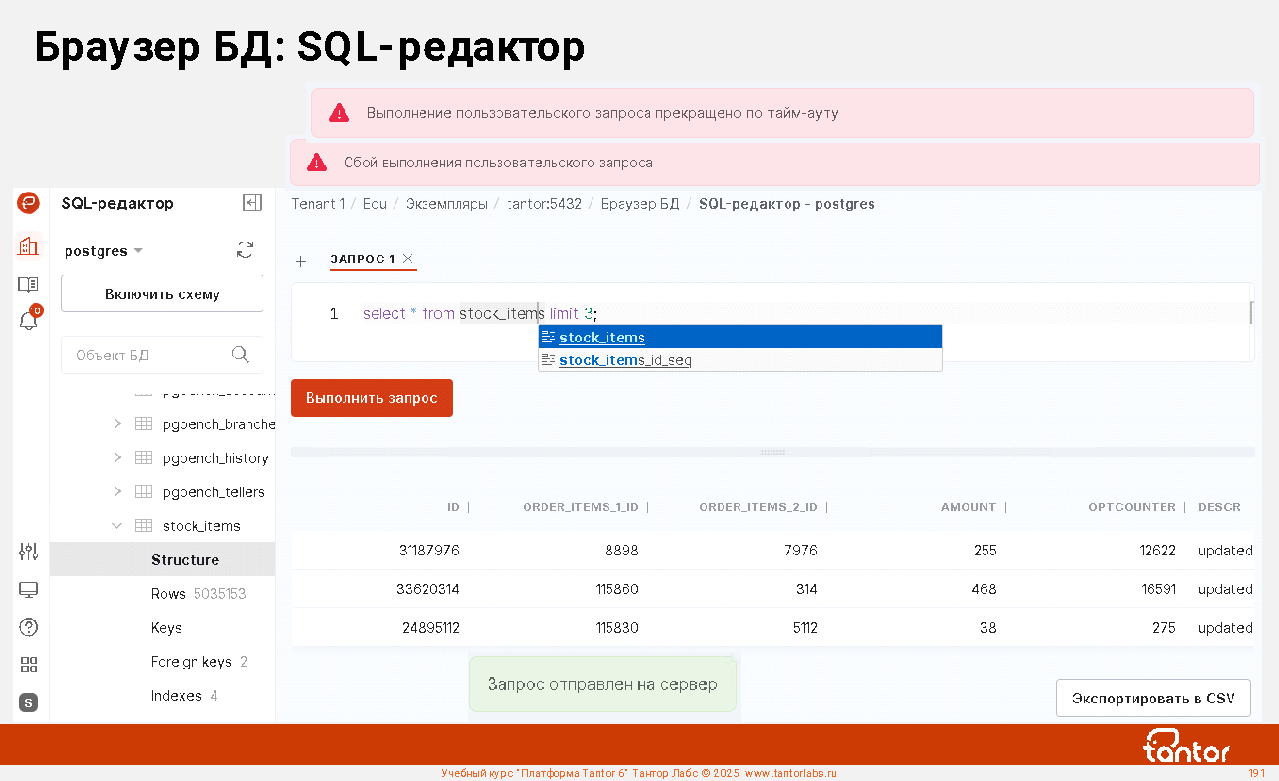Click the Объект БД search field
The width and height of the screenshot is (1279, 781).
150,355
